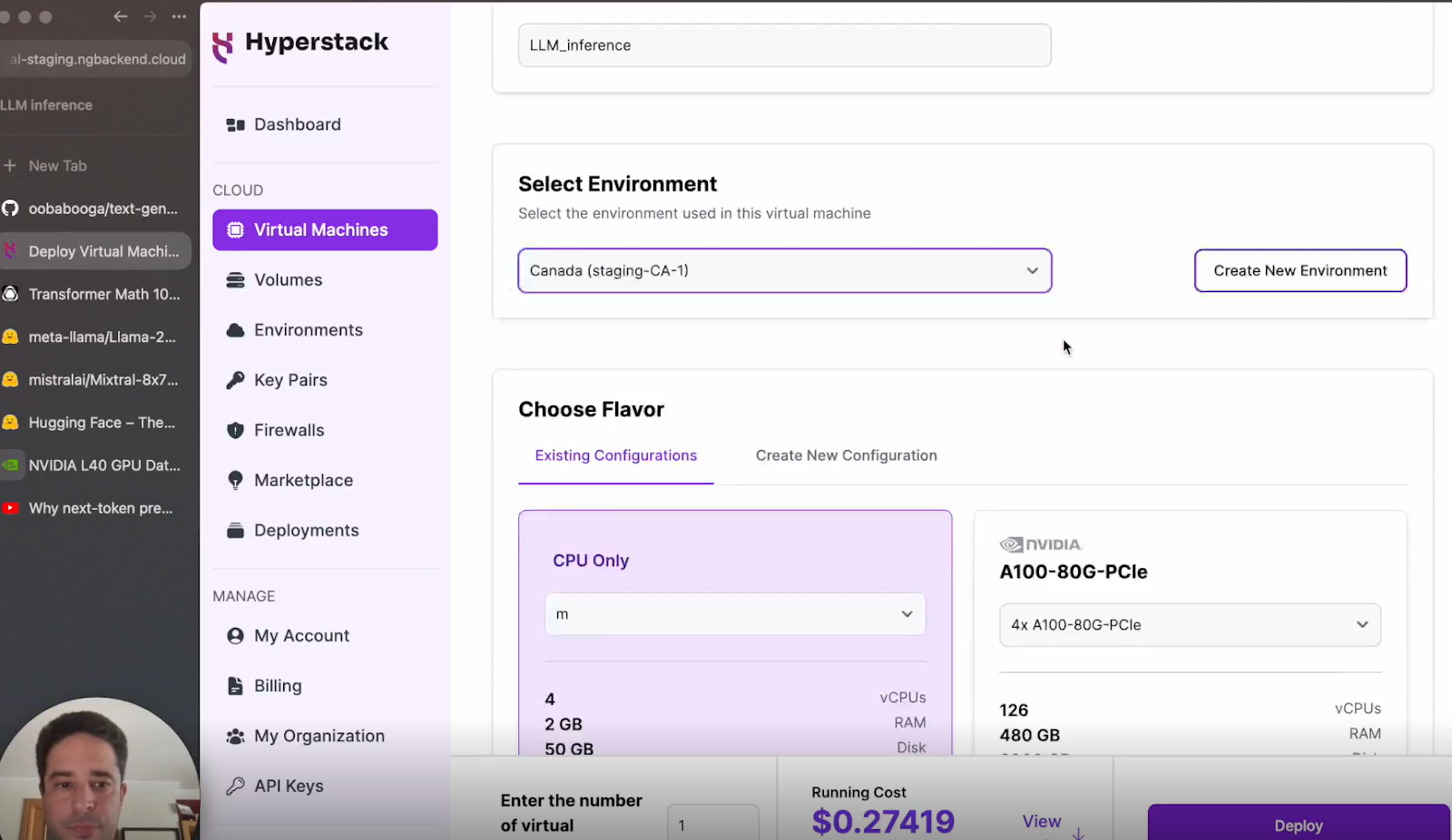1452x840 pixels.
Task: Open the Volumes section
Action: point(288,280)
